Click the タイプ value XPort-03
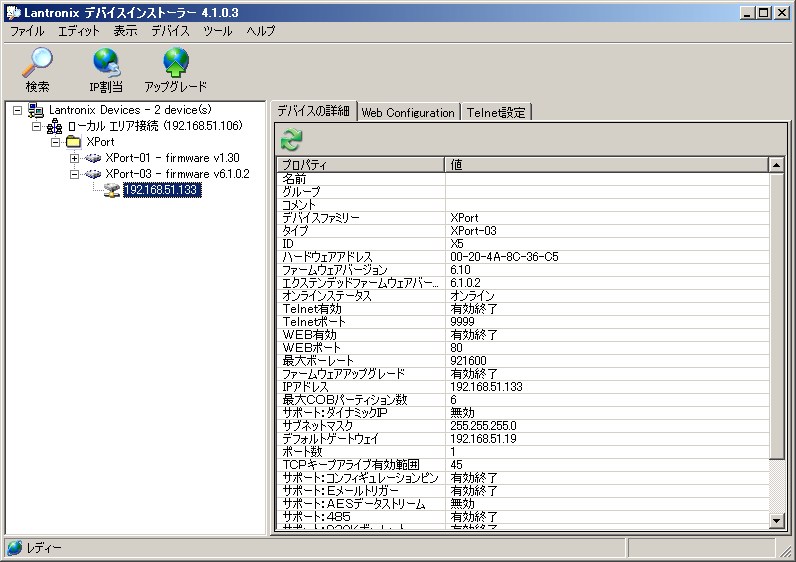The height and width of the screenshot is (562, 796). [x=474, y=231]
